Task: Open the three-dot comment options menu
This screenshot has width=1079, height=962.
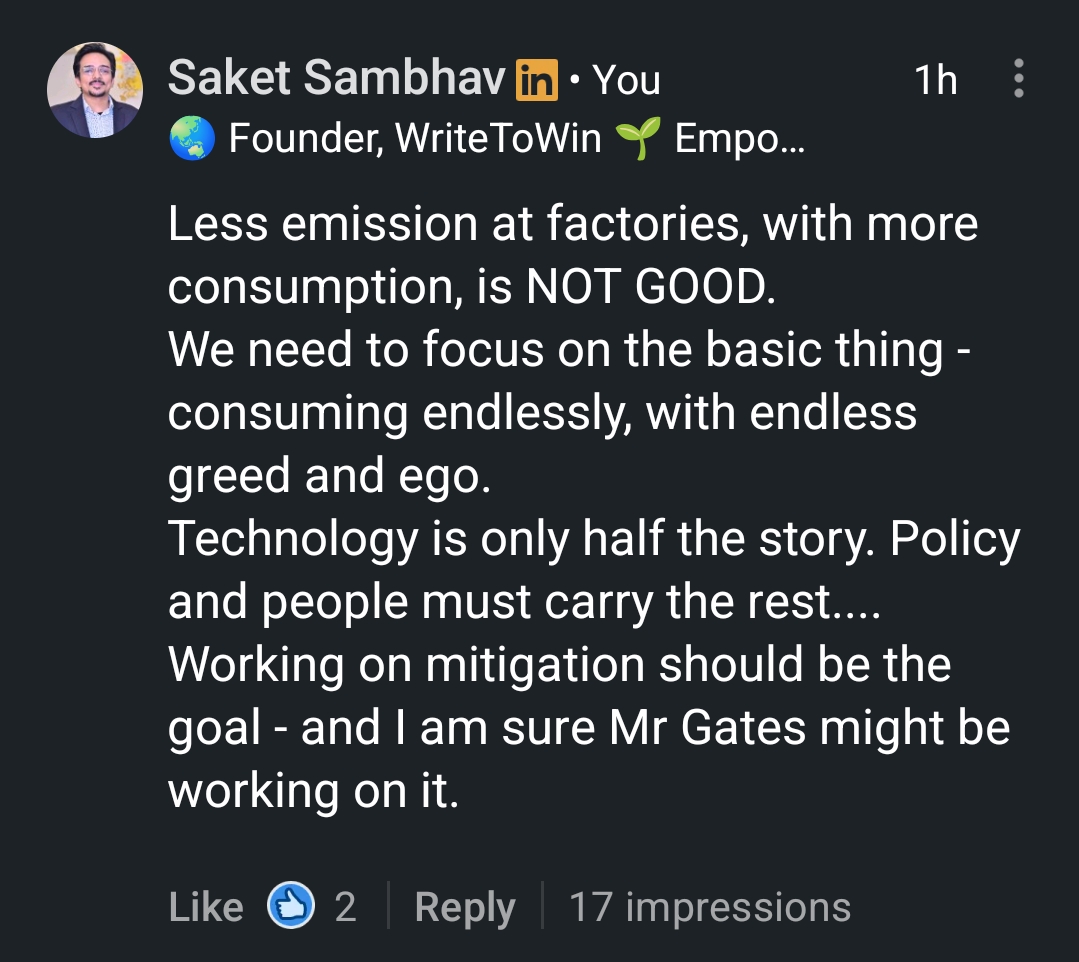Action: [x=1018, y=79]
